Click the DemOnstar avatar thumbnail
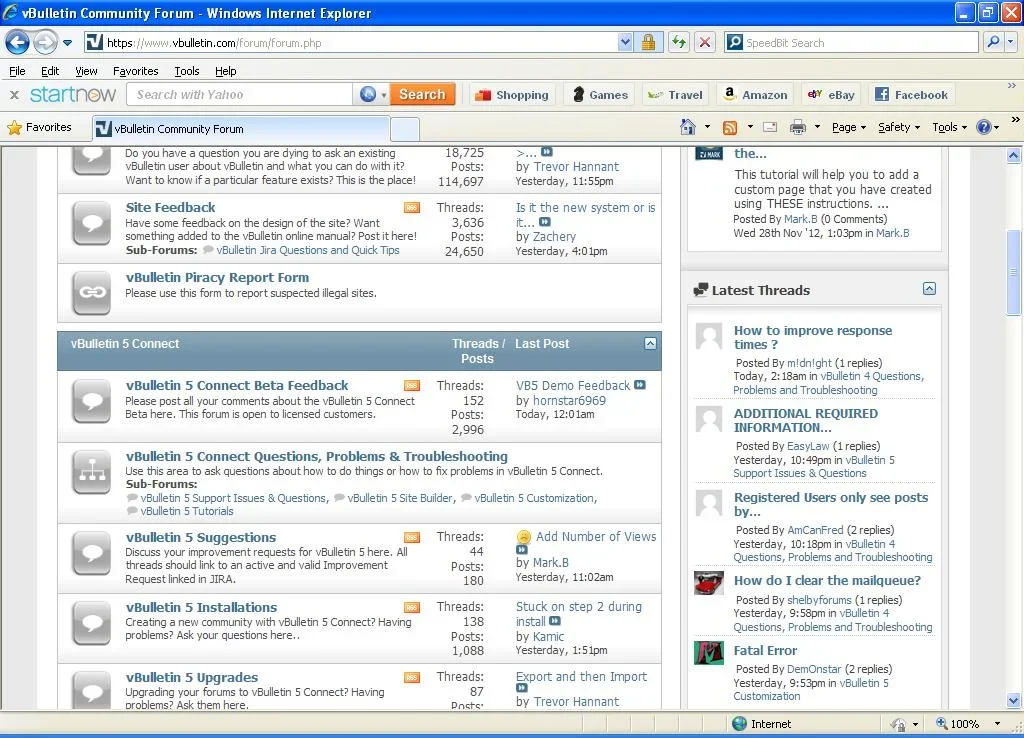The width and height of the screenshot is (1024, 738). point(709,652)
